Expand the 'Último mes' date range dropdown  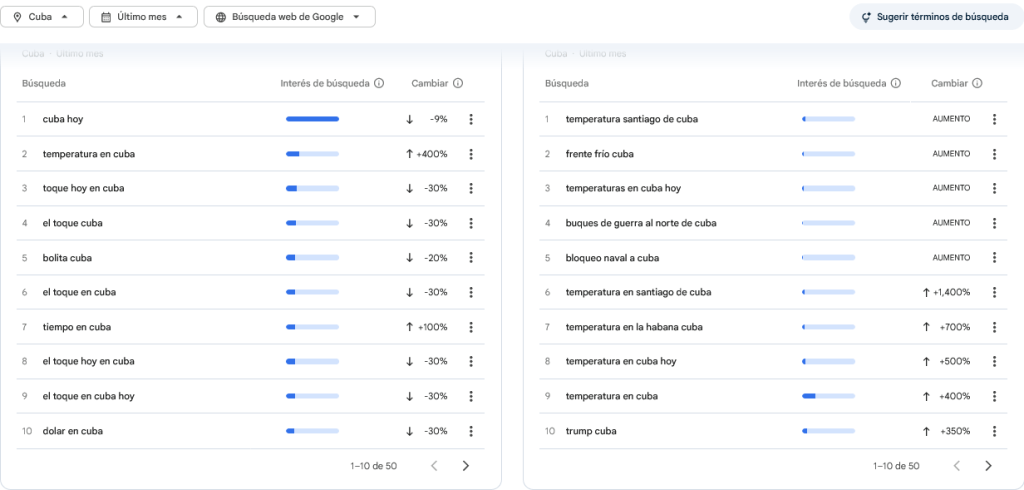click(142, 17)
